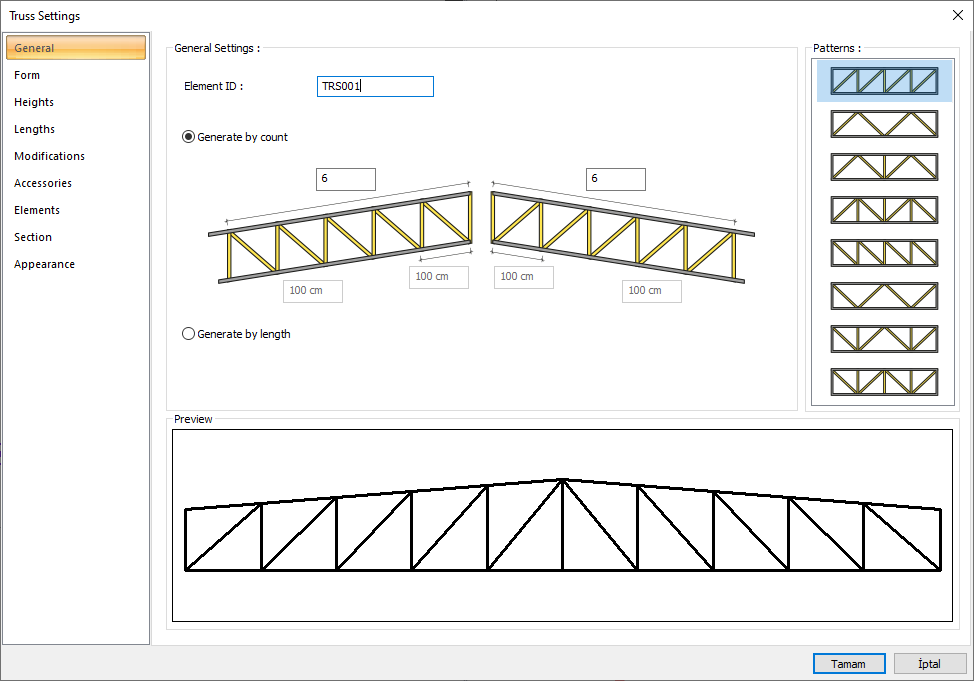Select the last truss pattern thumbnail
Image resolution: width=974 pixels, height=681 pixels.
pyautogui.click(x=884, y=381)
